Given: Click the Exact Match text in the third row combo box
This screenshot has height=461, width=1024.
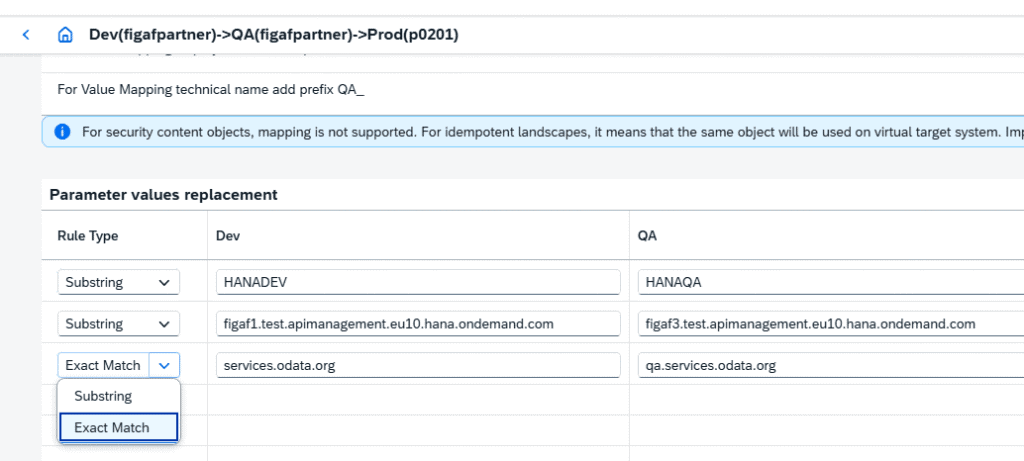Looking at the screenshot, I should (103, 366).
